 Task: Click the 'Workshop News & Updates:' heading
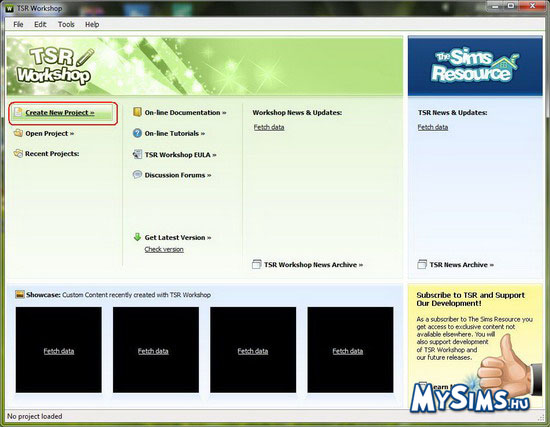coord(297,113)
